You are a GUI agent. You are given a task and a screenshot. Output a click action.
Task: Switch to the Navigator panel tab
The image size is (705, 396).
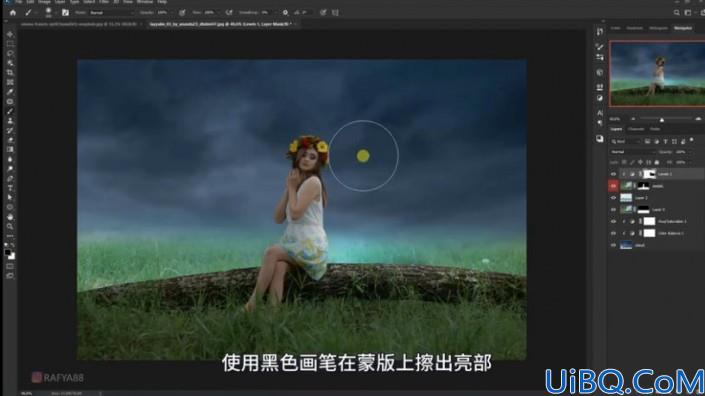683,28
